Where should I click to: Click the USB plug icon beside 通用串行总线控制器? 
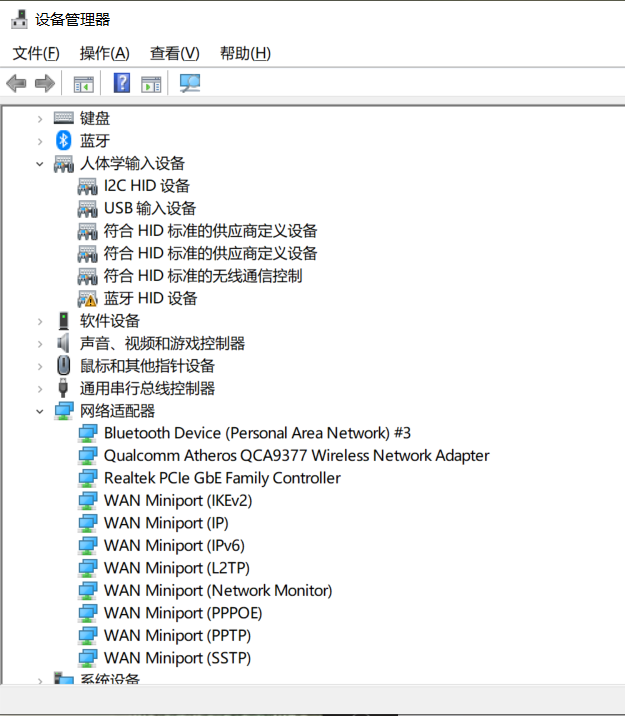[x=63, y=388]
